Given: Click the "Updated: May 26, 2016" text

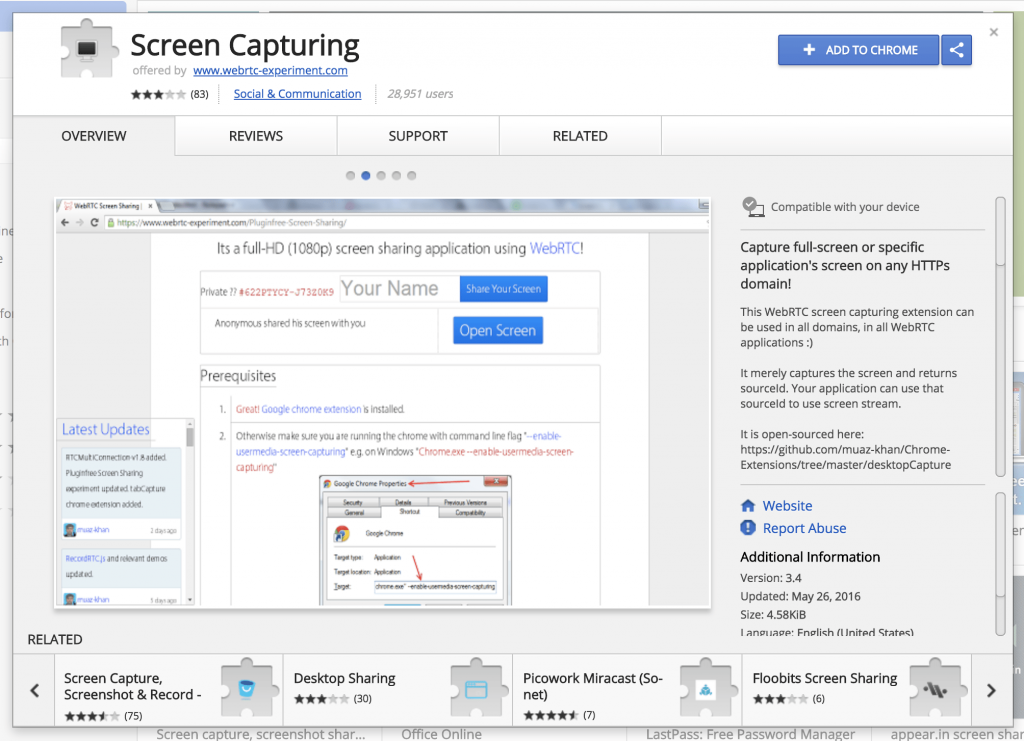Looking at the screenshot, I should (x=800, y=596).
